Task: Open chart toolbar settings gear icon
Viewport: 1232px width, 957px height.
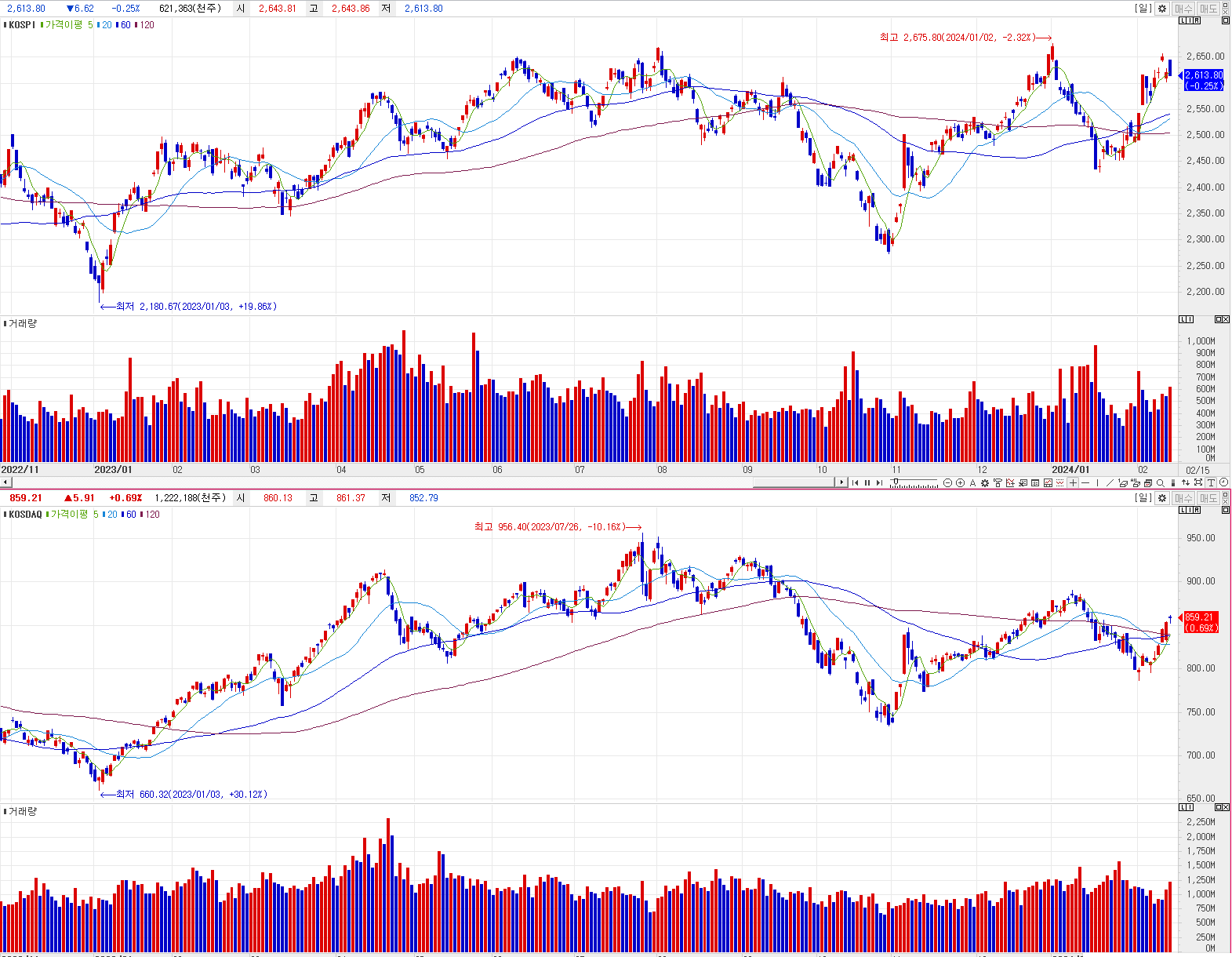Action: tap(985, 482)
